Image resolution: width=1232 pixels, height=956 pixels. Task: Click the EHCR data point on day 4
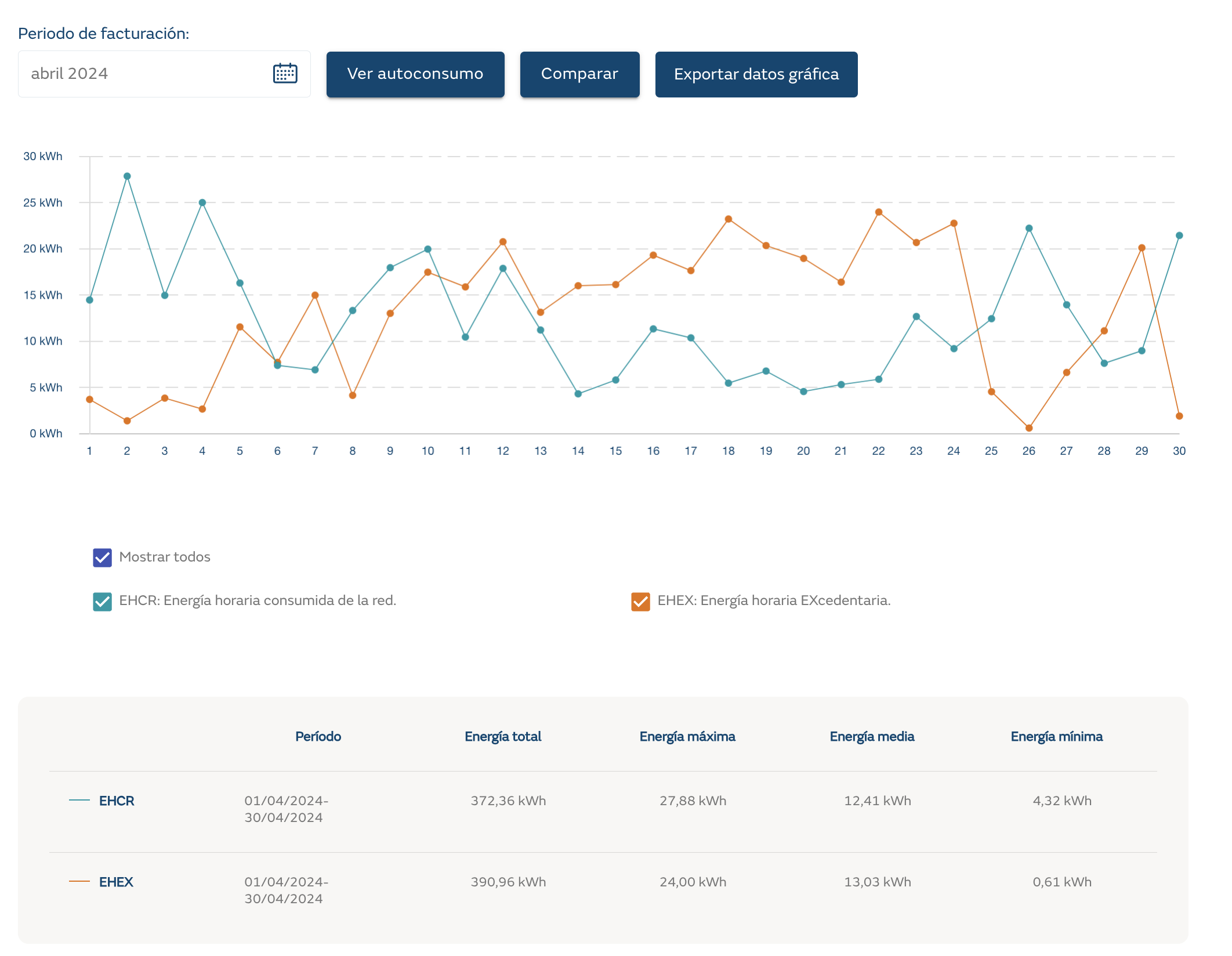202,203
